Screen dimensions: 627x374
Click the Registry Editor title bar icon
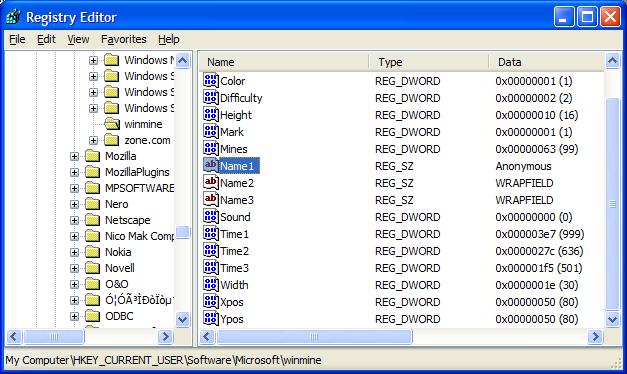(14, 17)
